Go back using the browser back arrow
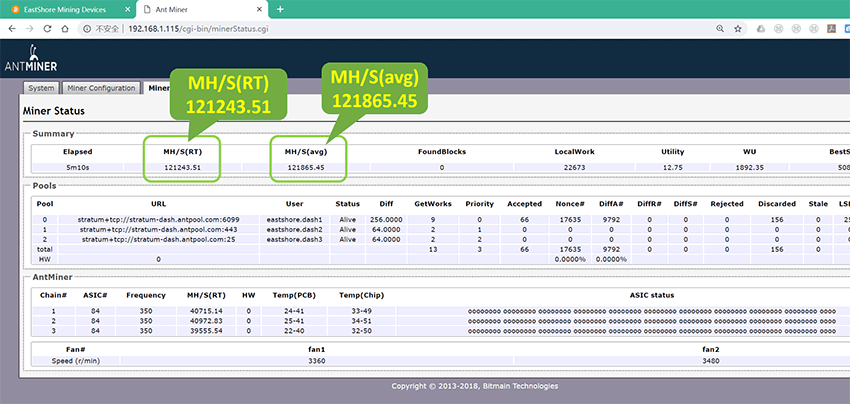The width and height of the screenshot is (850, 404). 12,29
